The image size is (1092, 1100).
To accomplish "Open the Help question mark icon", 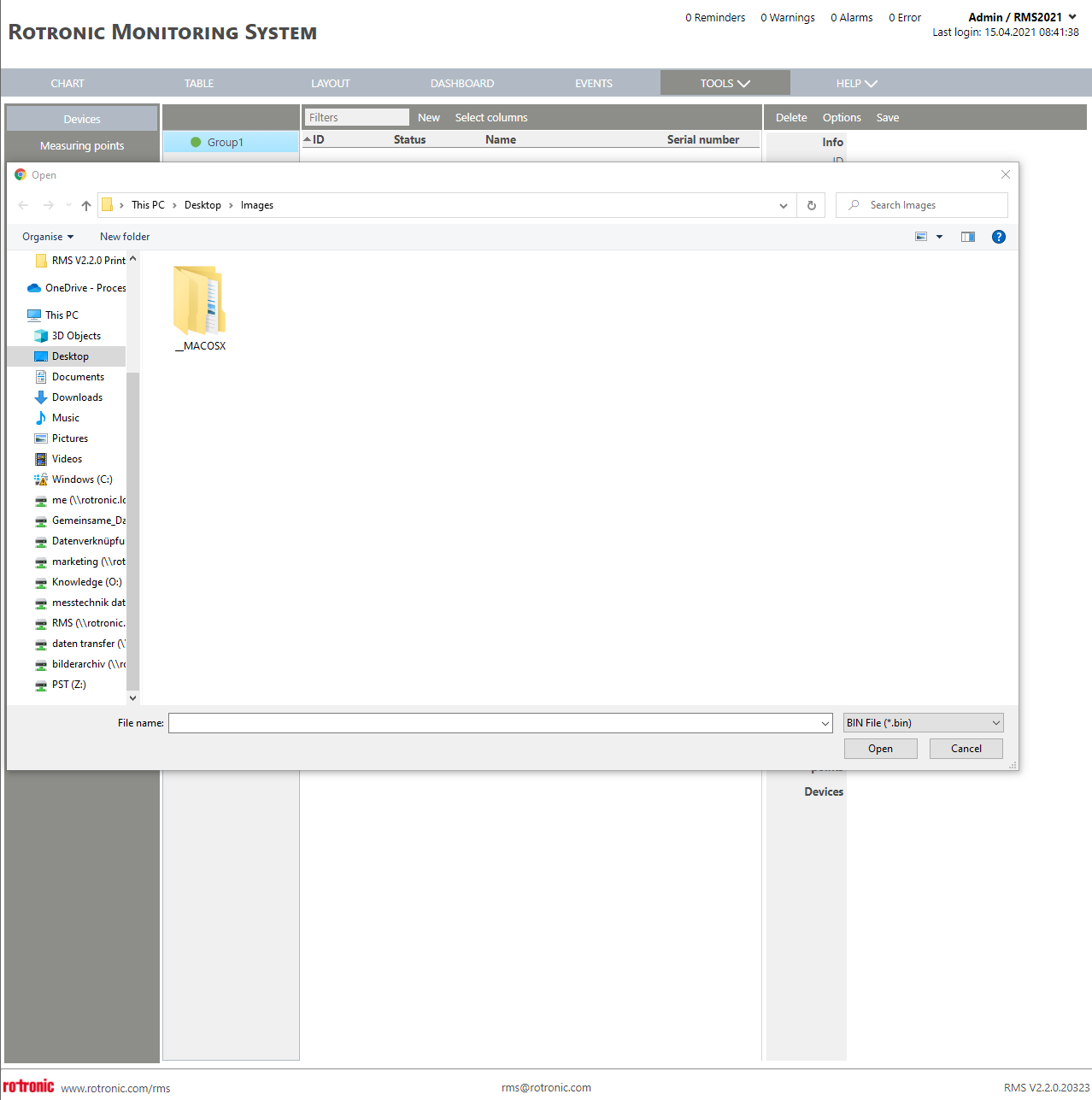I will (998, 237).
